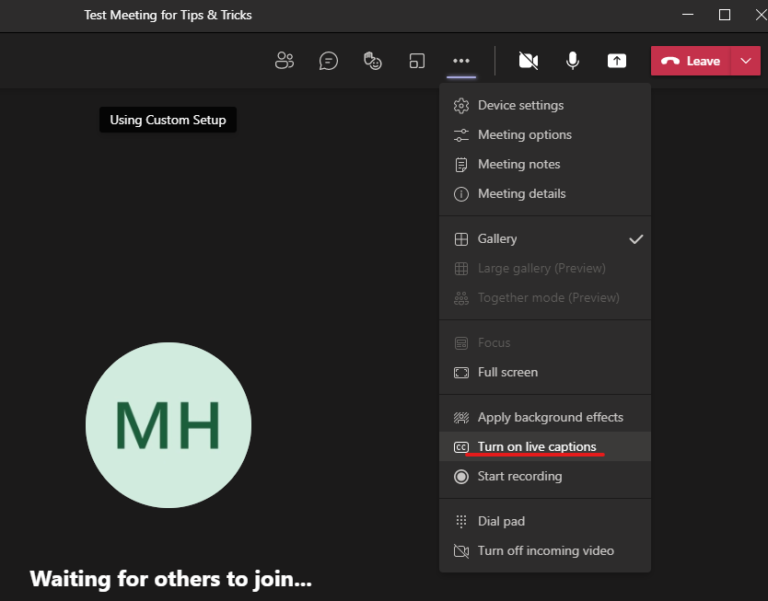Click the Dial pad dots icon

pos(461,521)
